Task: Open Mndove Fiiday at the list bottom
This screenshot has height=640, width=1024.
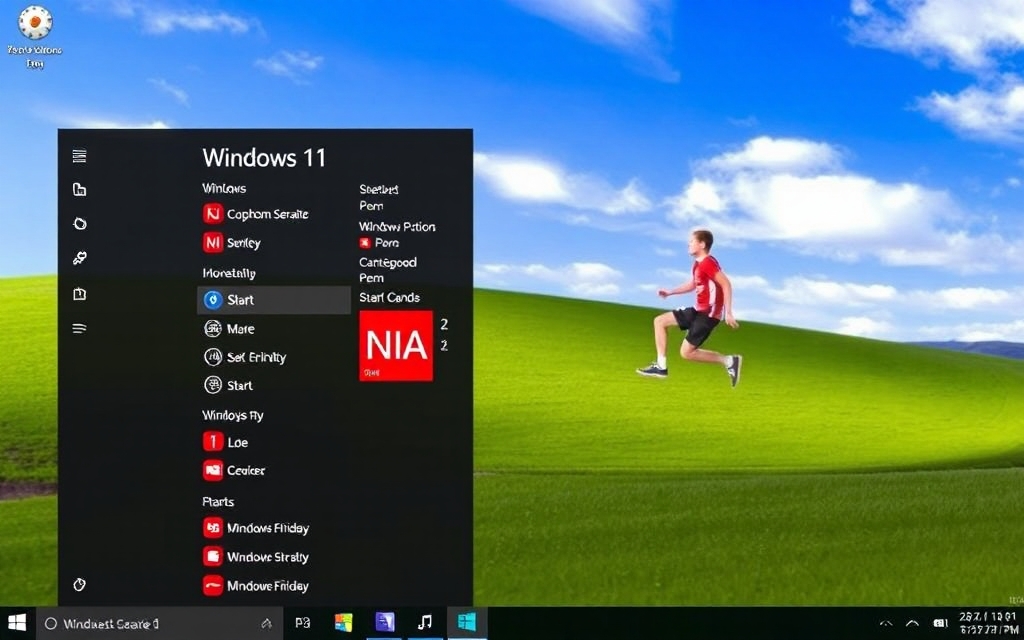Action: click(256, 586)
